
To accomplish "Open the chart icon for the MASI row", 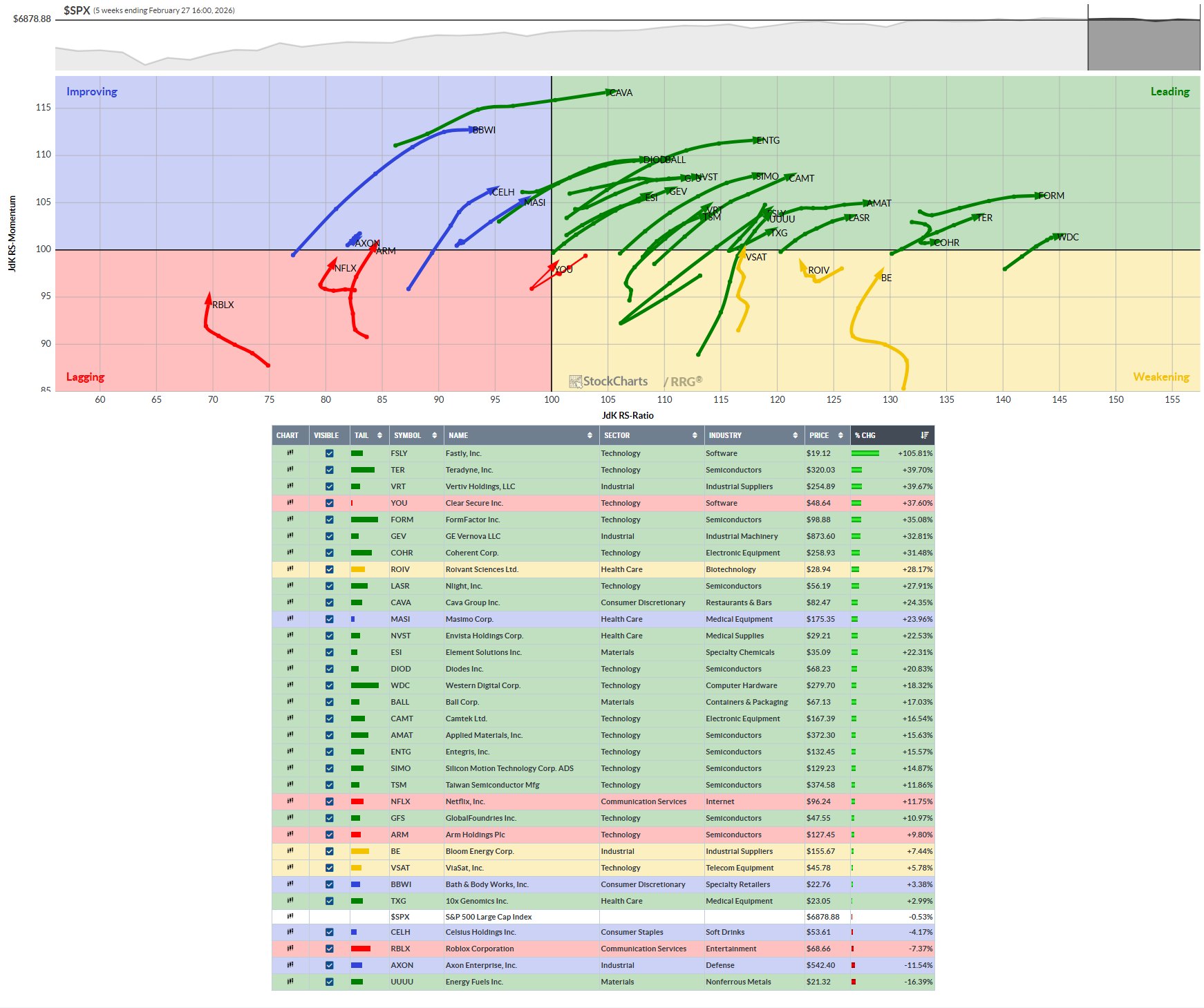I will (290, 619).
